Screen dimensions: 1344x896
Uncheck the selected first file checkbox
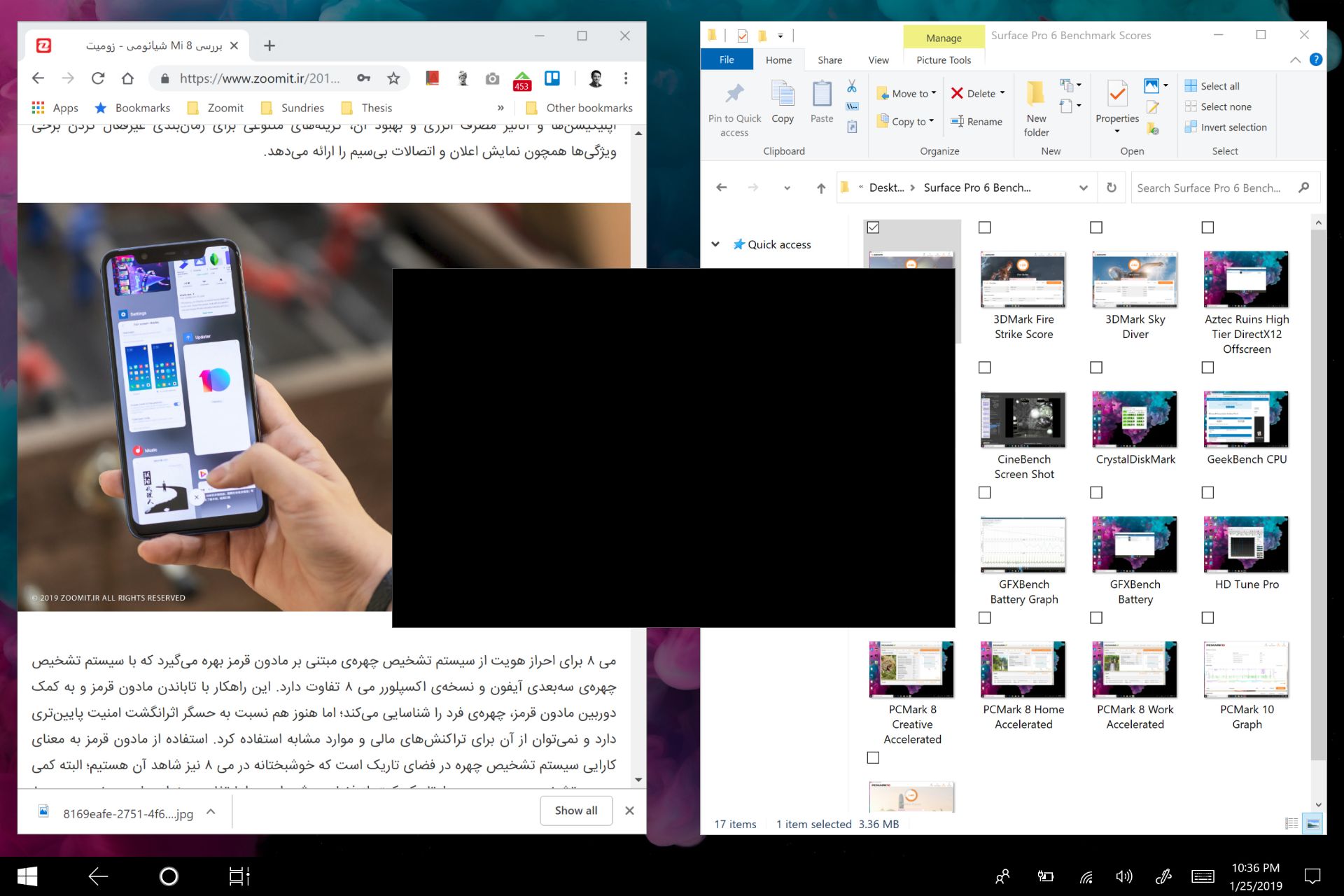pyautogui.click(x=873, y=227)
